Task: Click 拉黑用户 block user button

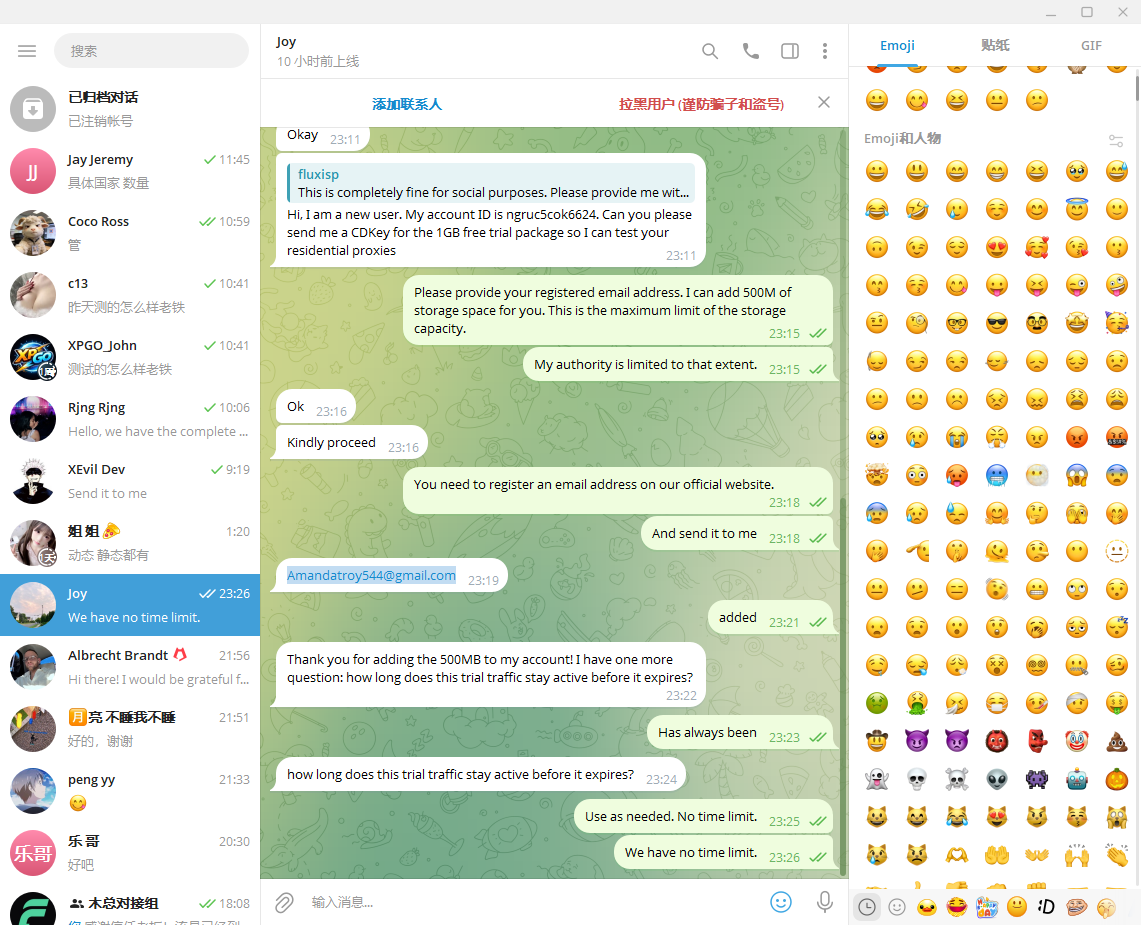Action: tap(701, 104)
